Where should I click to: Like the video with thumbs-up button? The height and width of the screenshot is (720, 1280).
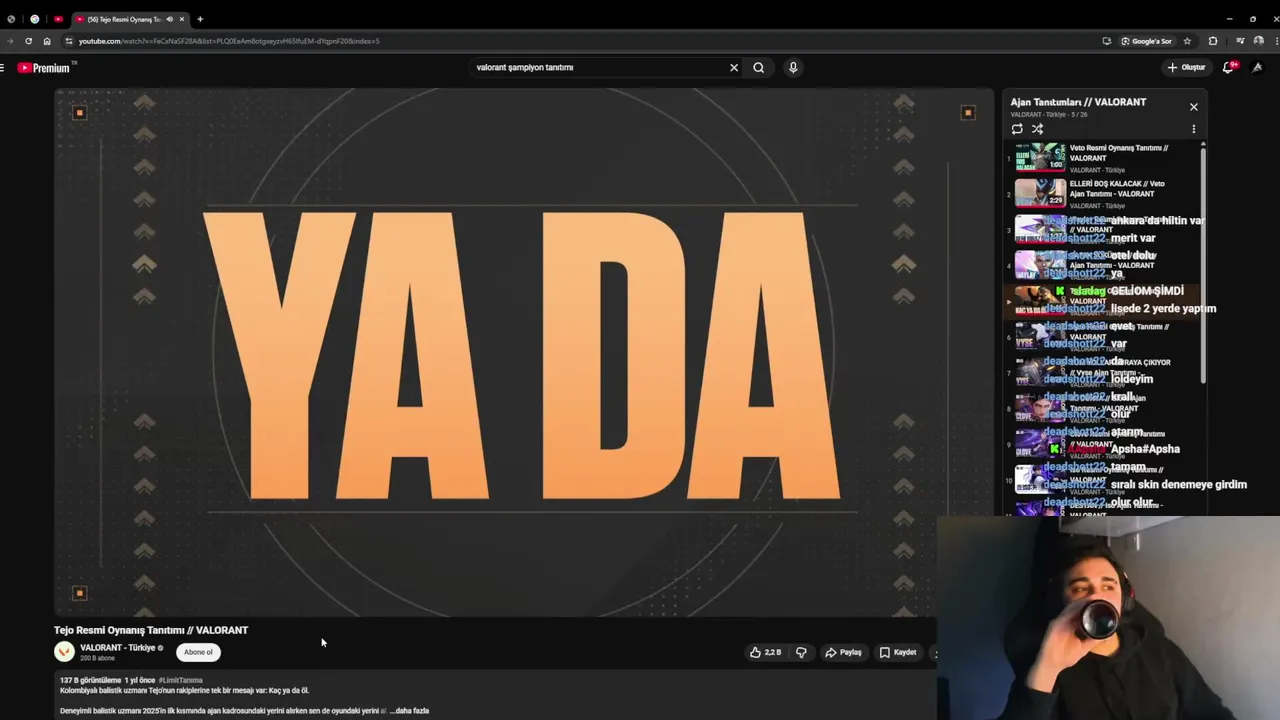766,652
